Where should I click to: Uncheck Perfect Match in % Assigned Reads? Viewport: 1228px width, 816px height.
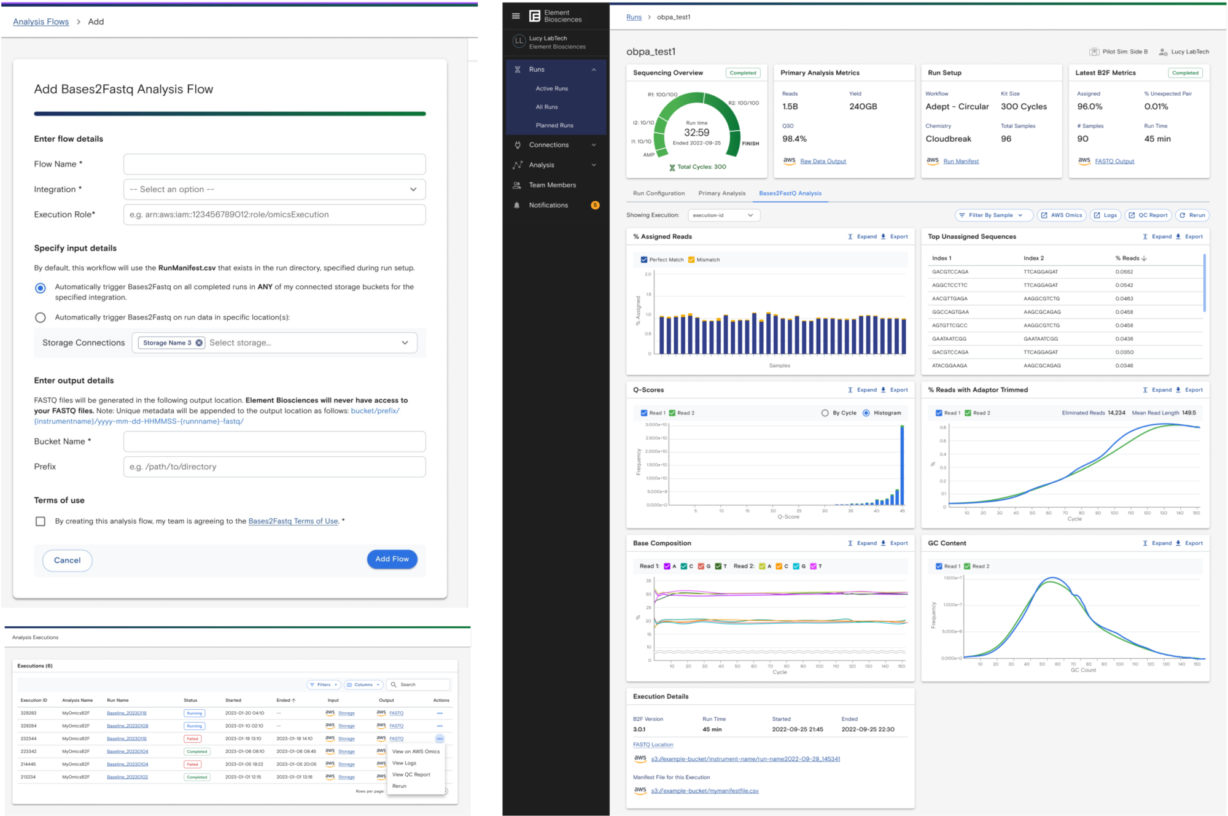click(x=644, y=260)
